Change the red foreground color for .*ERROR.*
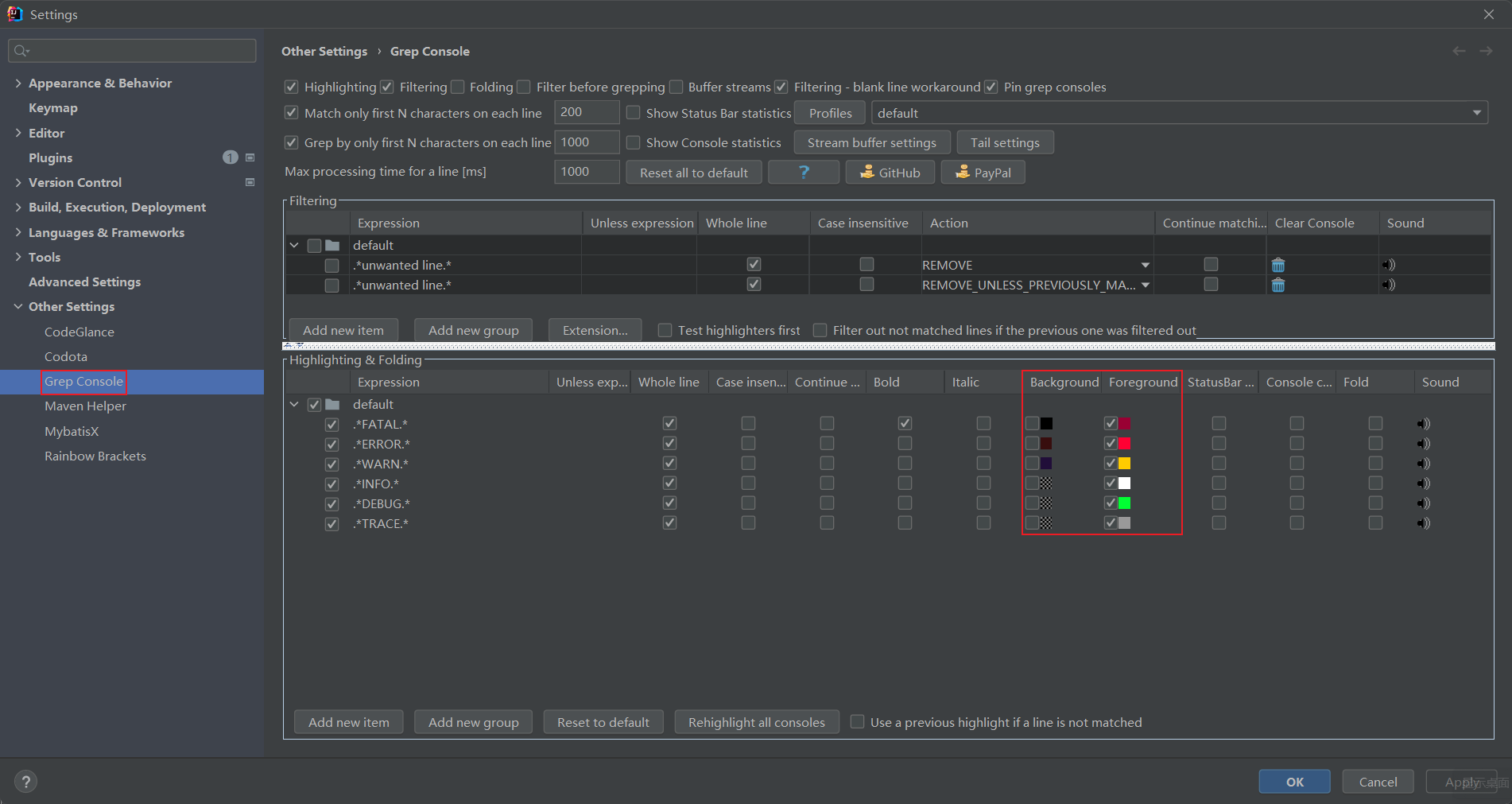The width and height of the screenshot is (1512, 804). (x=1123, y=443)
